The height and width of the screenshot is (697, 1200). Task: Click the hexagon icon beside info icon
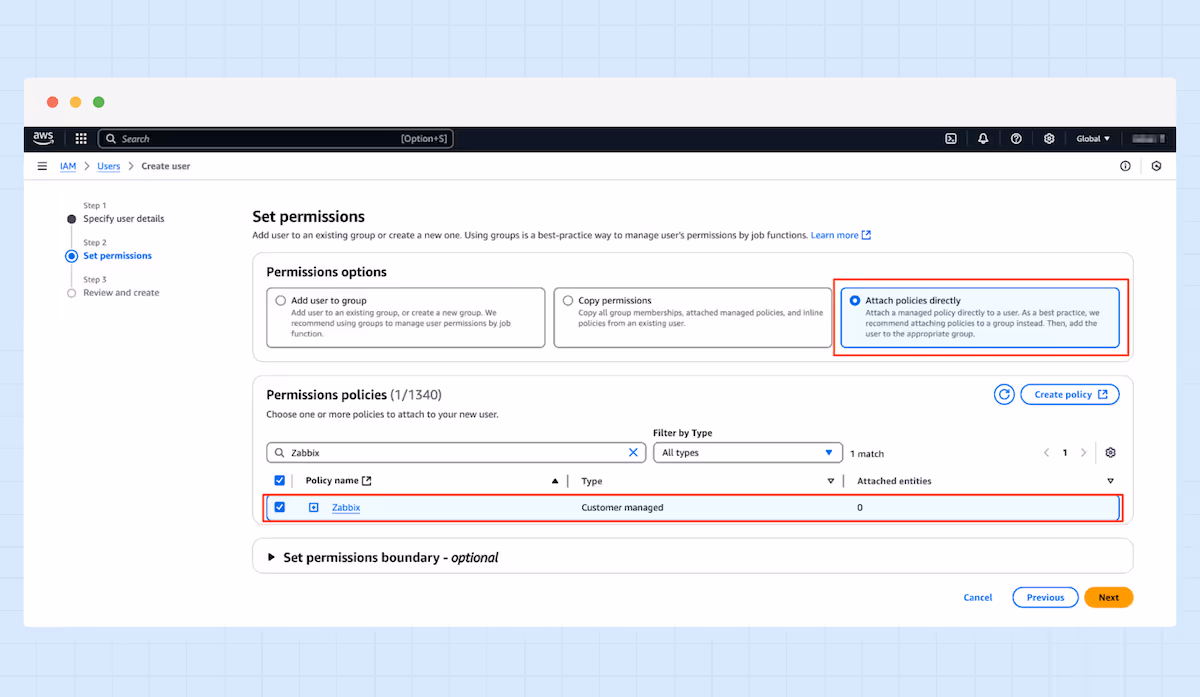1157,166
